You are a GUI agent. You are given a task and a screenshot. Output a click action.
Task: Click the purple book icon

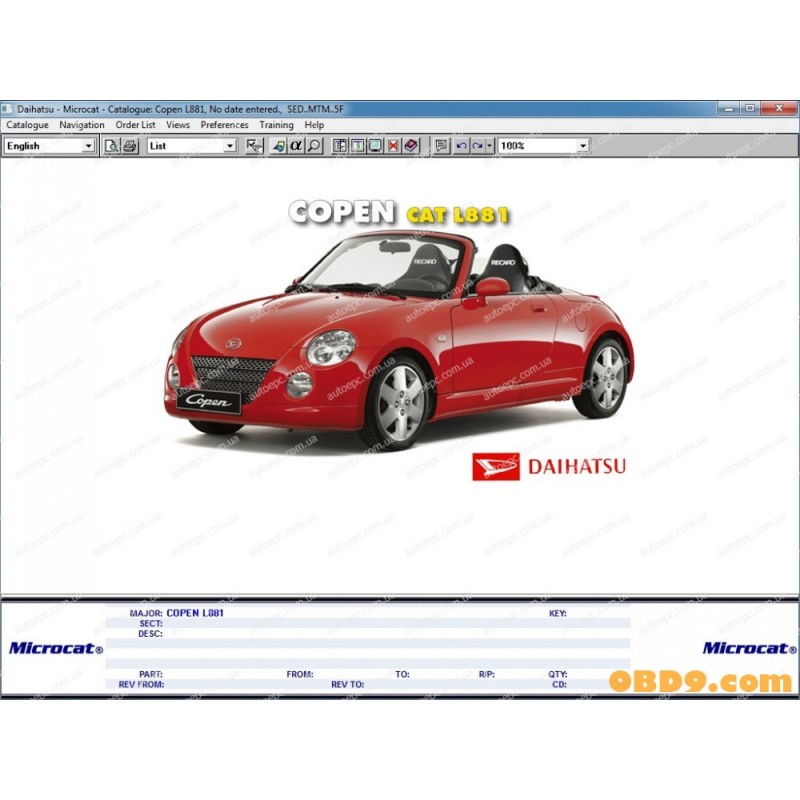[x=411, y=146]
